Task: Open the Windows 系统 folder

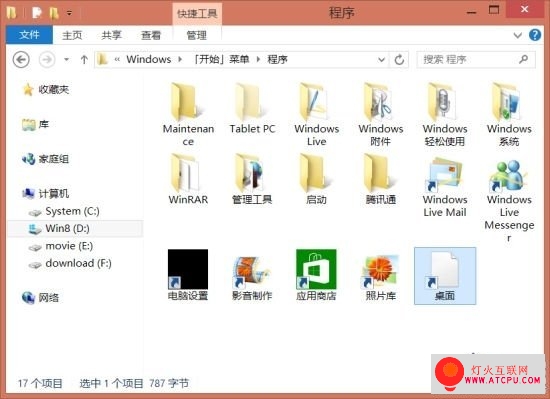Action: click(509, 114)
